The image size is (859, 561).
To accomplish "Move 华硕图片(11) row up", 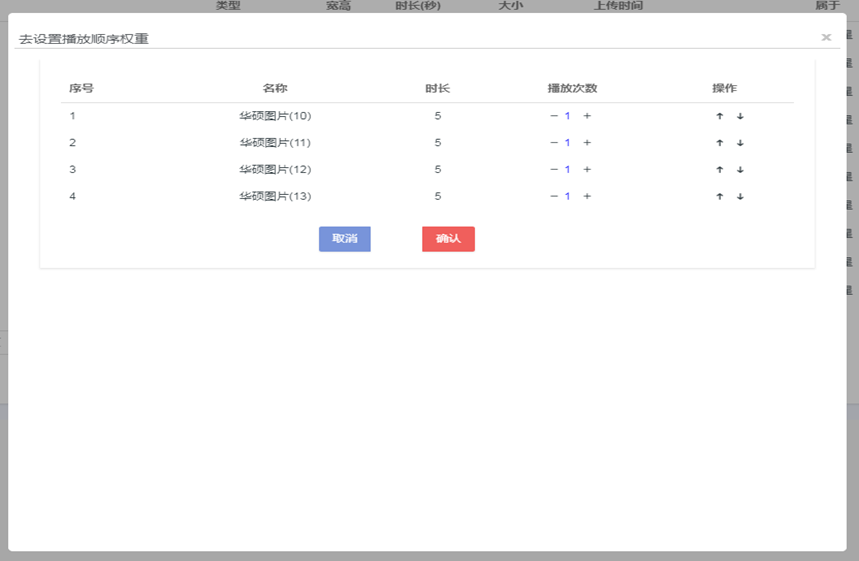I will tap(719, 143).
